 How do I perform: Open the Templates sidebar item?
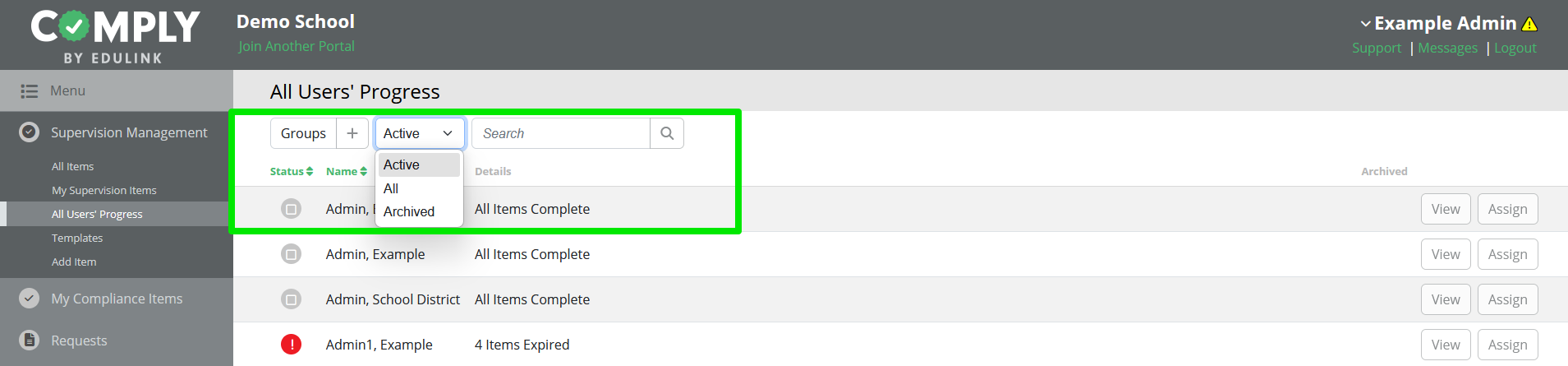77,238
